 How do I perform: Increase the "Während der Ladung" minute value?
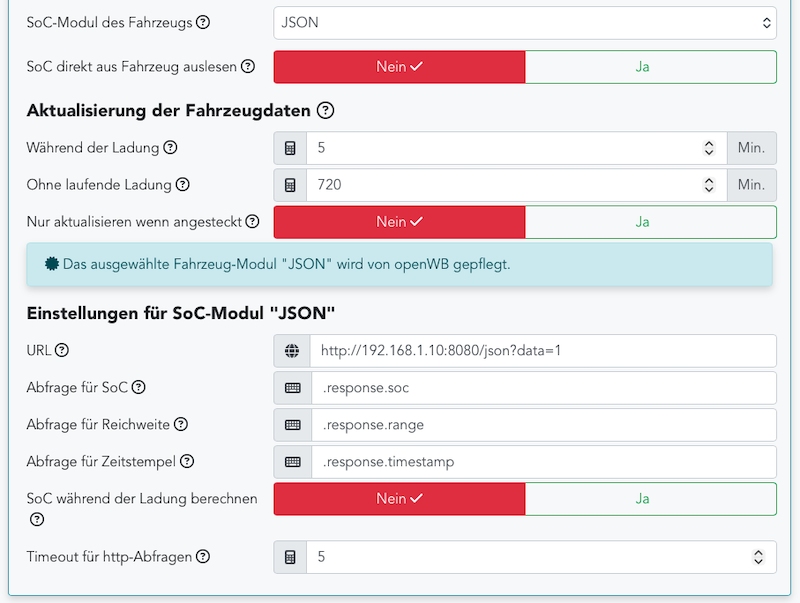(x=708, y=142)
